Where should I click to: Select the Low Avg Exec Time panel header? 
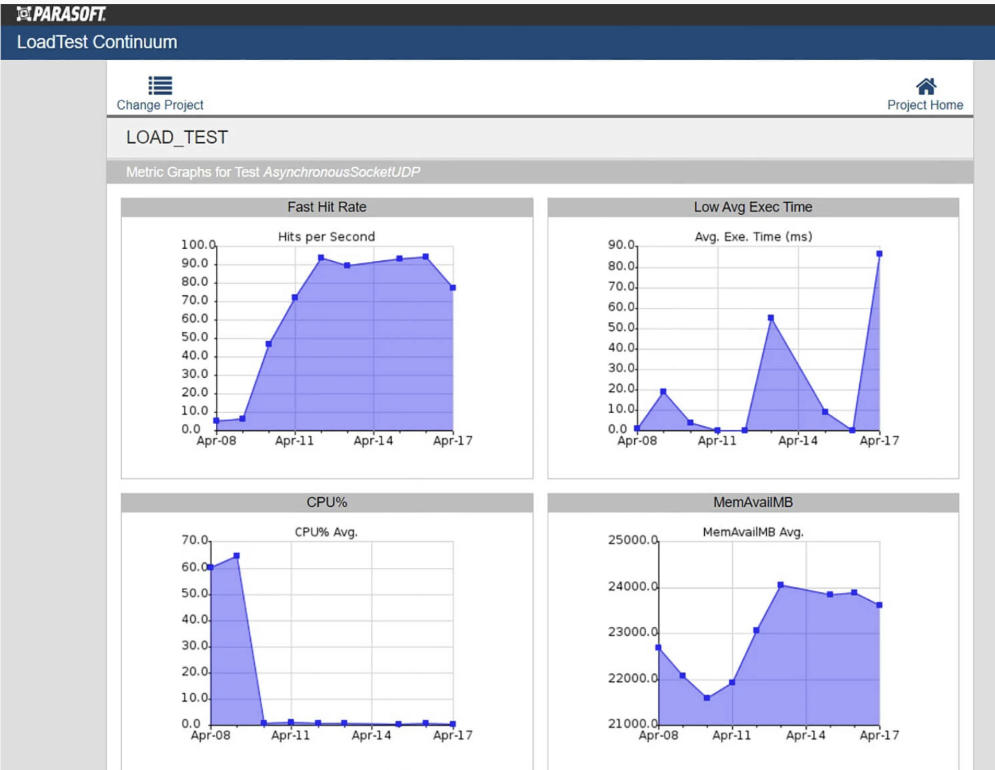point(753,207)
